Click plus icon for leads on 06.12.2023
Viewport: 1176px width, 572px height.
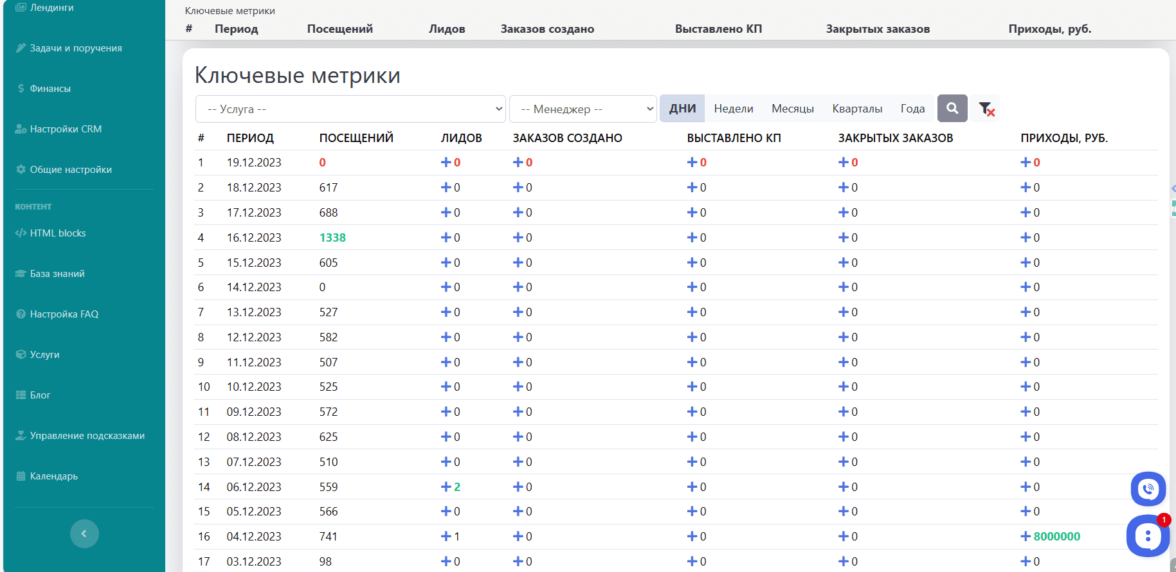446,487
